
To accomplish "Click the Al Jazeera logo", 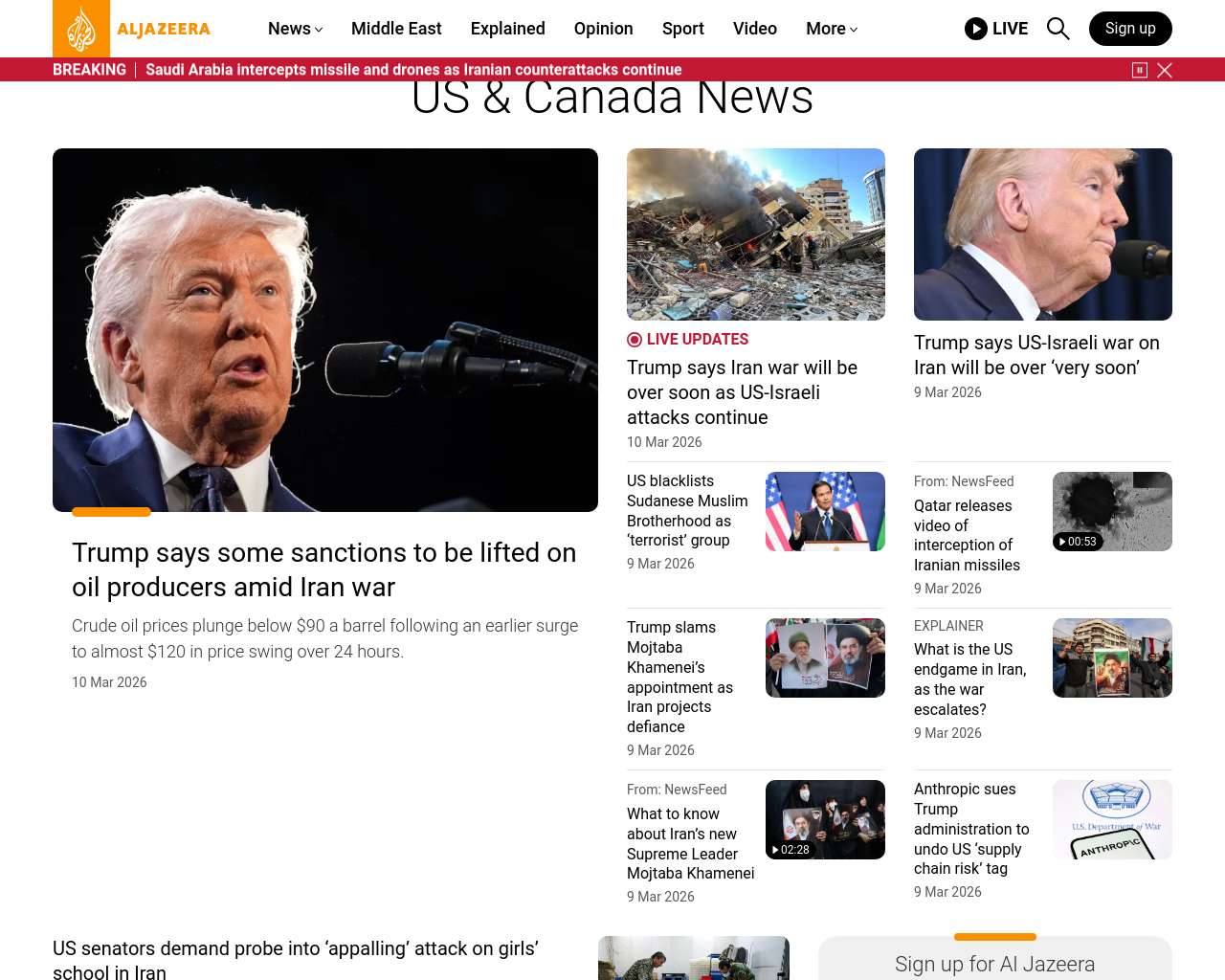I will coord(132,29).
